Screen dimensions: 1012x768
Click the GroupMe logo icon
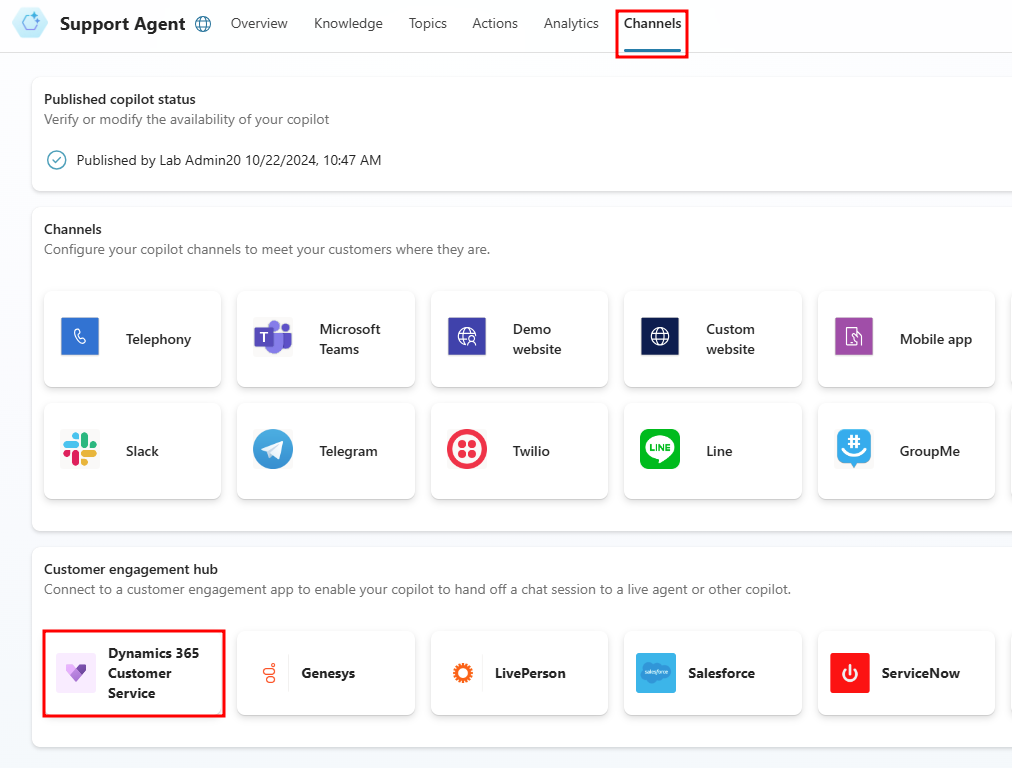[854, 449]
